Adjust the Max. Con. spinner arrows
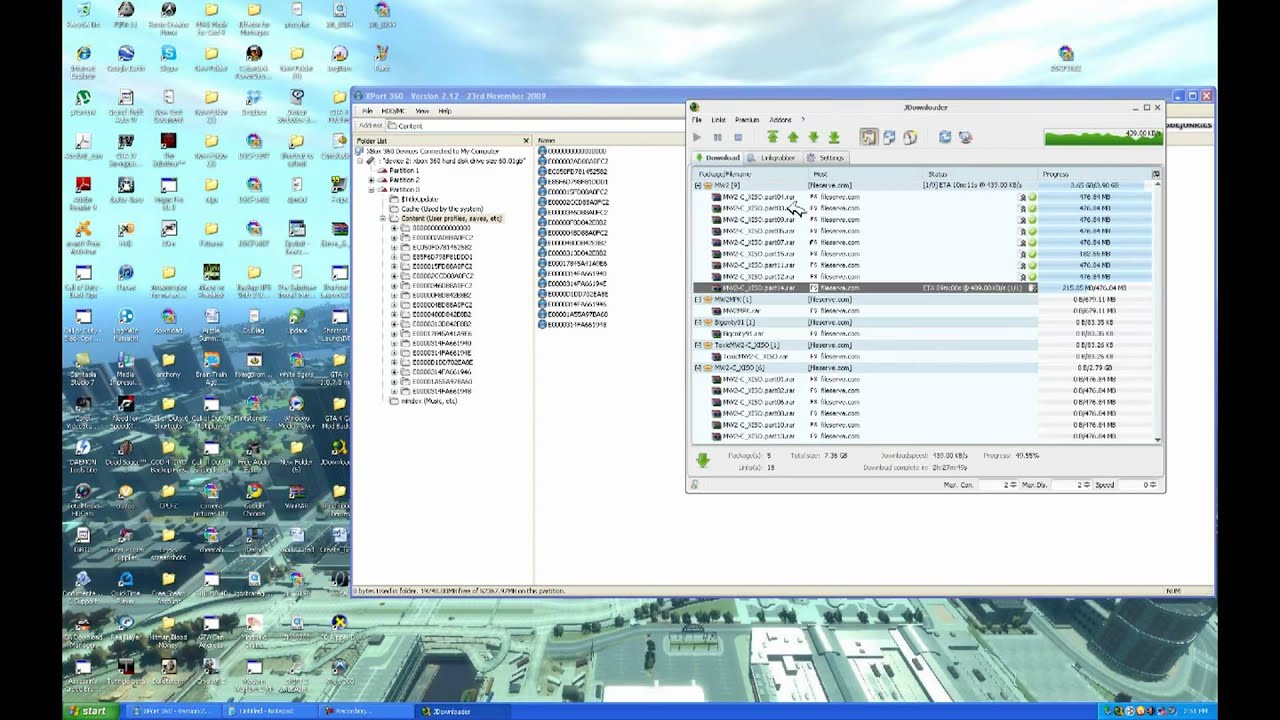Image resolution: width=1280 pixels, height=720 pixels. tap(1014, 485)
